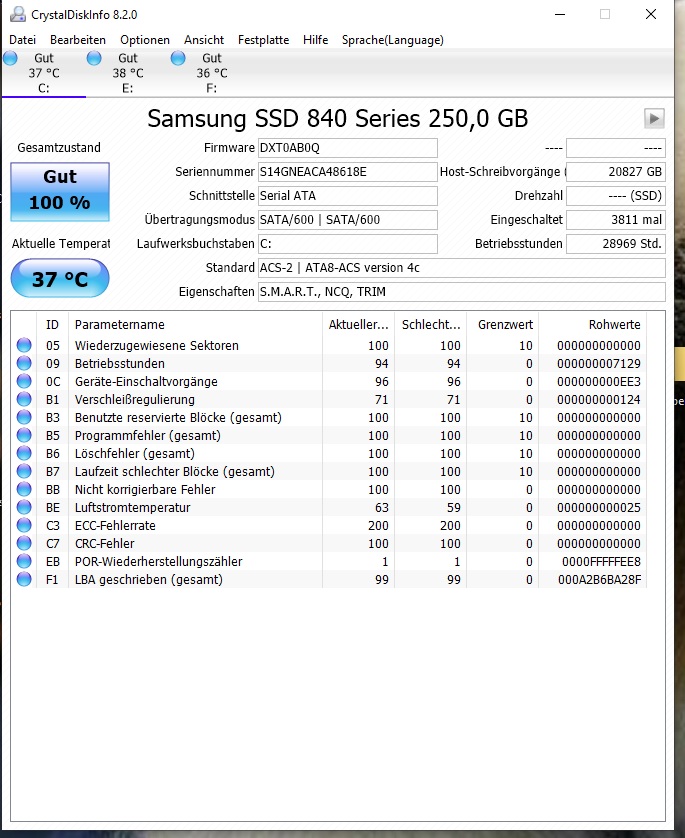
Task: Click status orb for ECC-Fehlerrate
Action: pyautogui.click(x=24, y=525)
